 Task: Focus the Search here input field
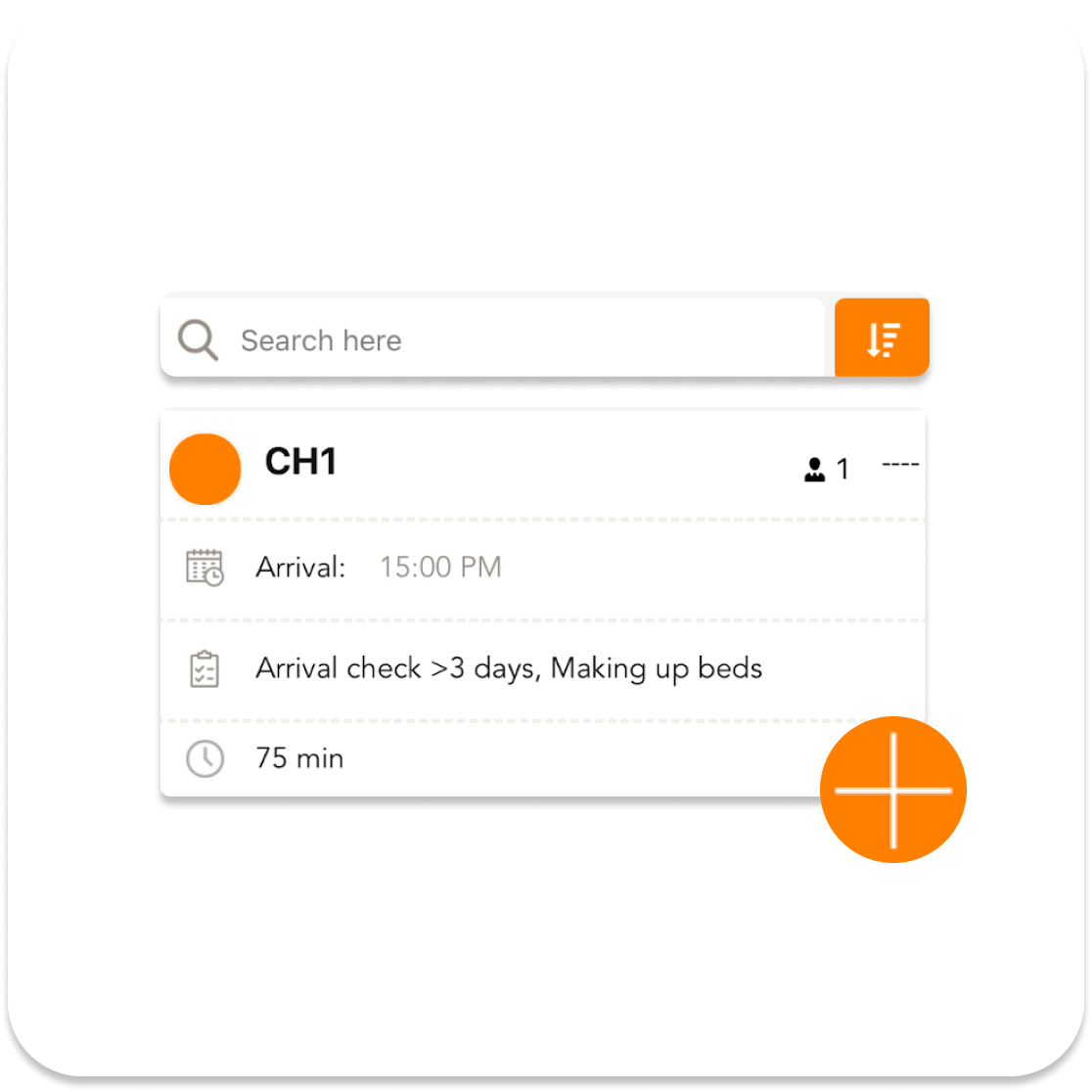coord(492,338)
